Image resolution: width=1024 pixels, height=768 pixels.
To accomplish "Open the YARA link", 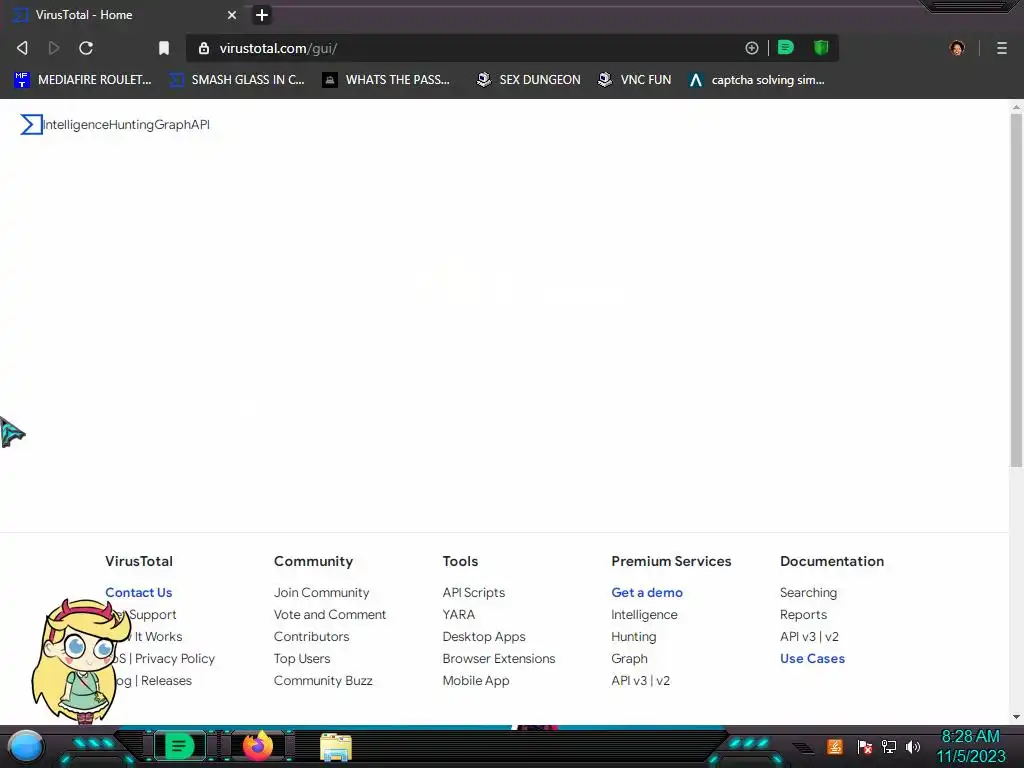I will 458,615.
